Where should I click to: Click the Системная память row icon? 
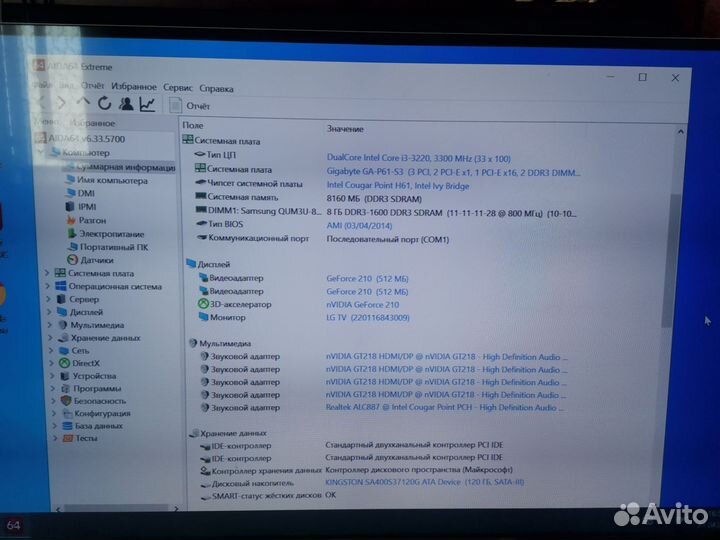click(x=201, y=197)
